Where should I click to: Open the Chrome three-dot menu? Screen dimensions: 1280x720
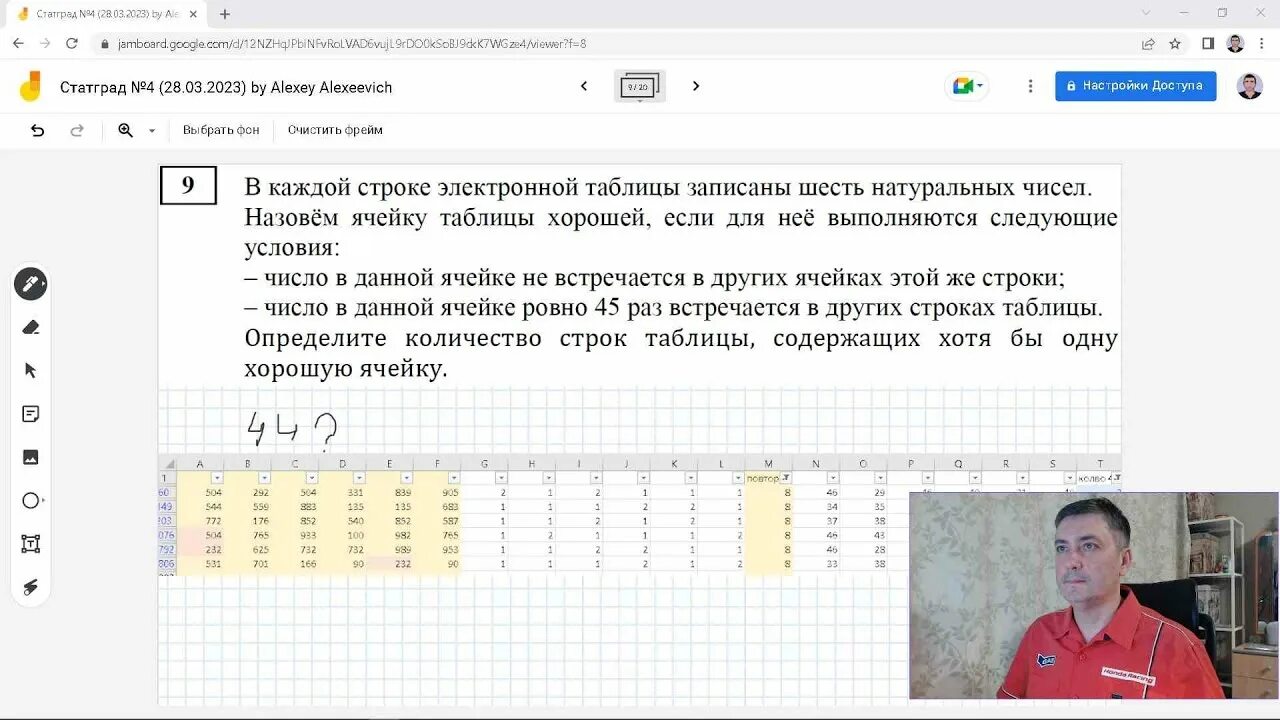[1262, 44]
